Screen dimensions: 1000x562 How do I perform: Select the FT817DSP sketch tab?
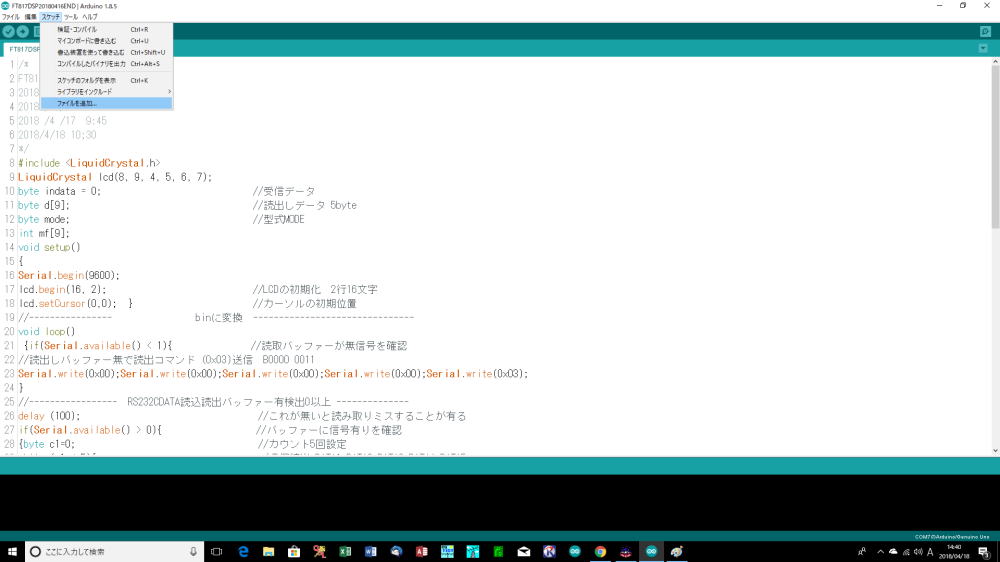click(x=22, y=49)
